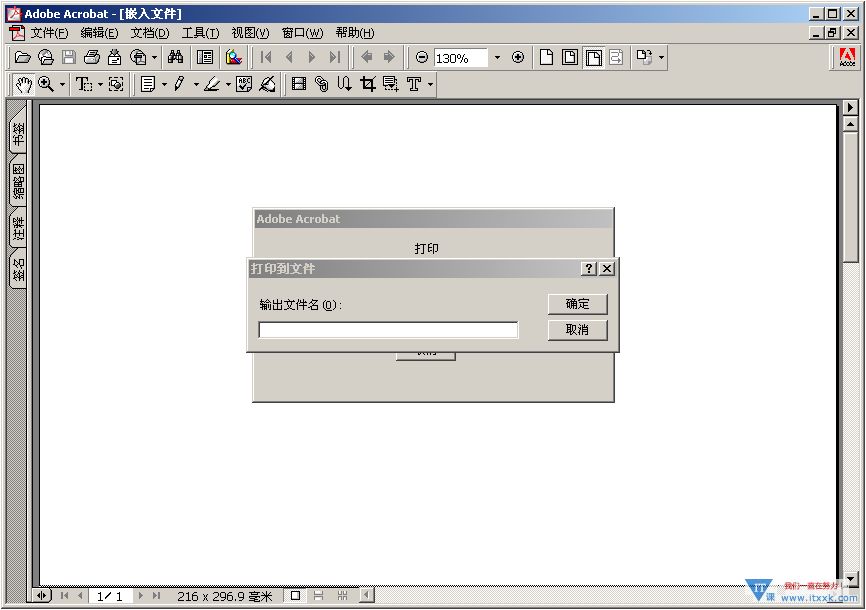The width and height of the screenshot is (866, 610).
Task: Click the Fit in Window page icon
Action: point(570,57)
